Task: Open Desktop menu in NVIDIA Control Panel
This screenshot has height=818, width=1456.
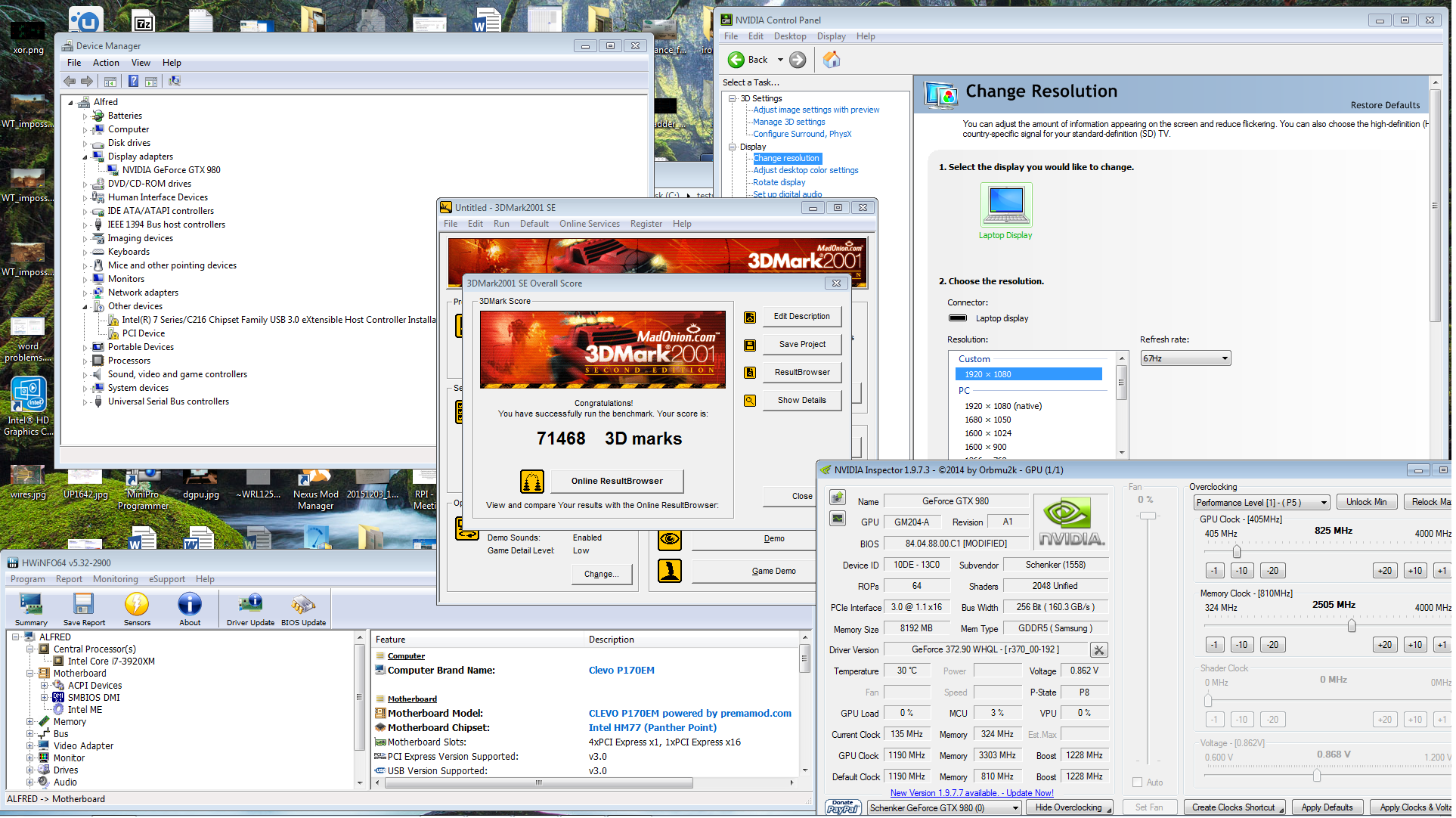Action: [791, 36]
